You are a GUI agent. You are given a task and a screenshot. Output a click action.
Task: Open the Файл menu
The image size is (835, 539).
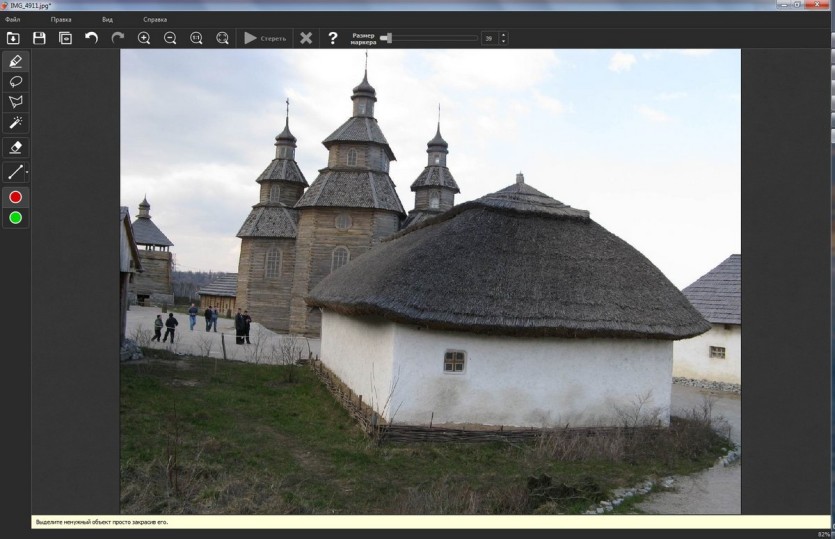click(x=13, y=20)
